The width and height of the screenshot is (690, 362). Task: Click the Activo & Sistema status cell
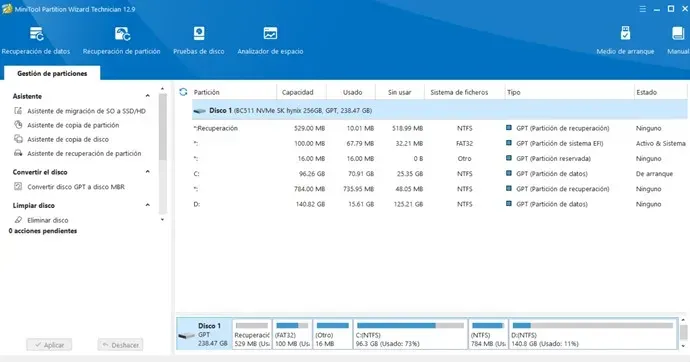[661, 143]
